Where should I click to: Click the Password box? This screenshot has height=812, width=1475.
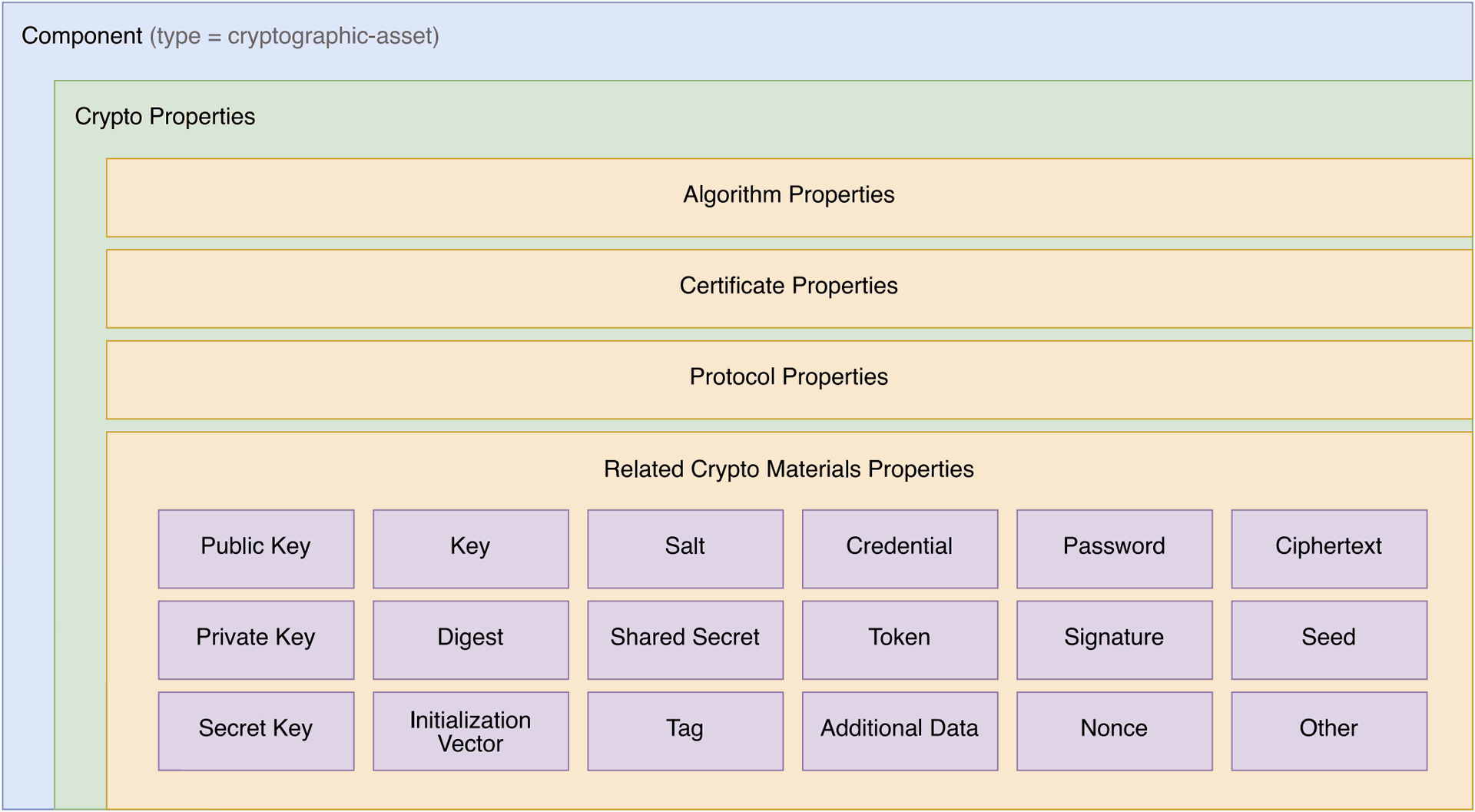pyautogui.click(x=1114, y=547)
